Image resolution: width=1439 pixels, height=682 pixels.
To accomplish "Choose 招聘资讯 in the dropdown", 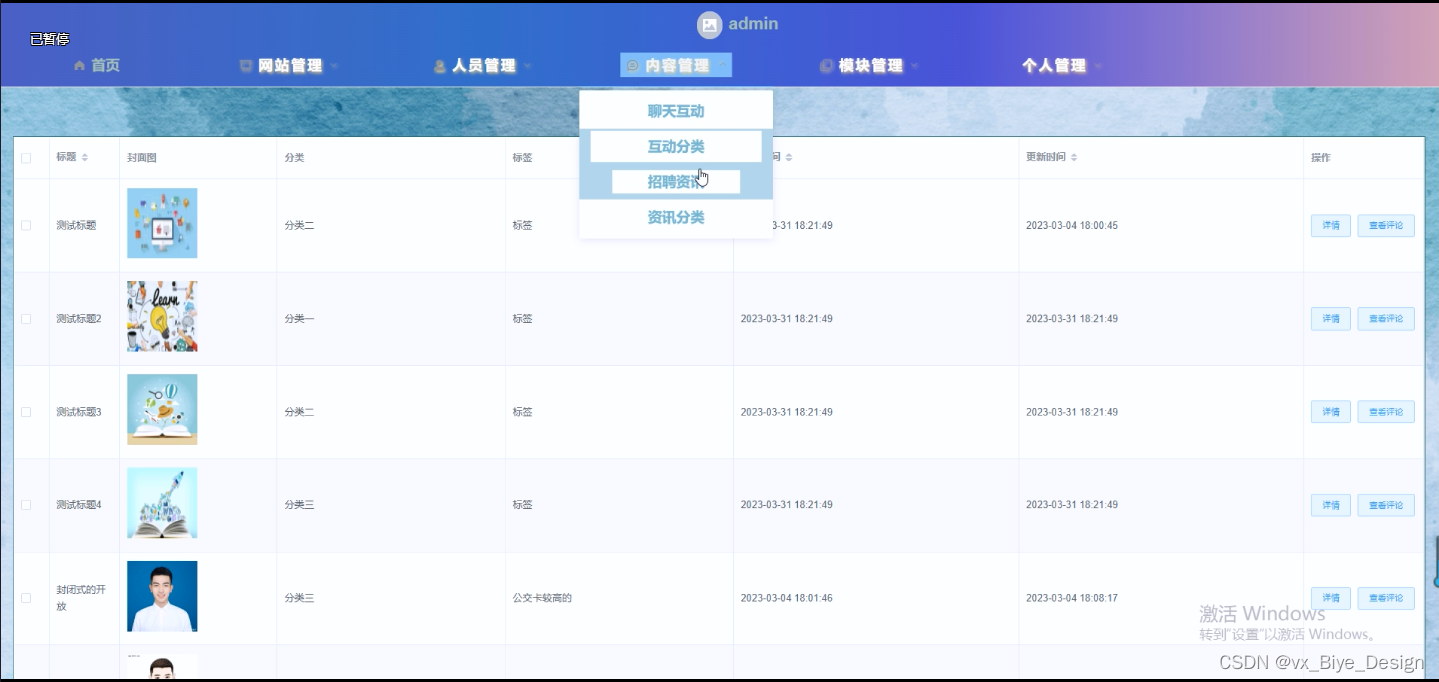I will pyautogui.click(x=676, y=182).
